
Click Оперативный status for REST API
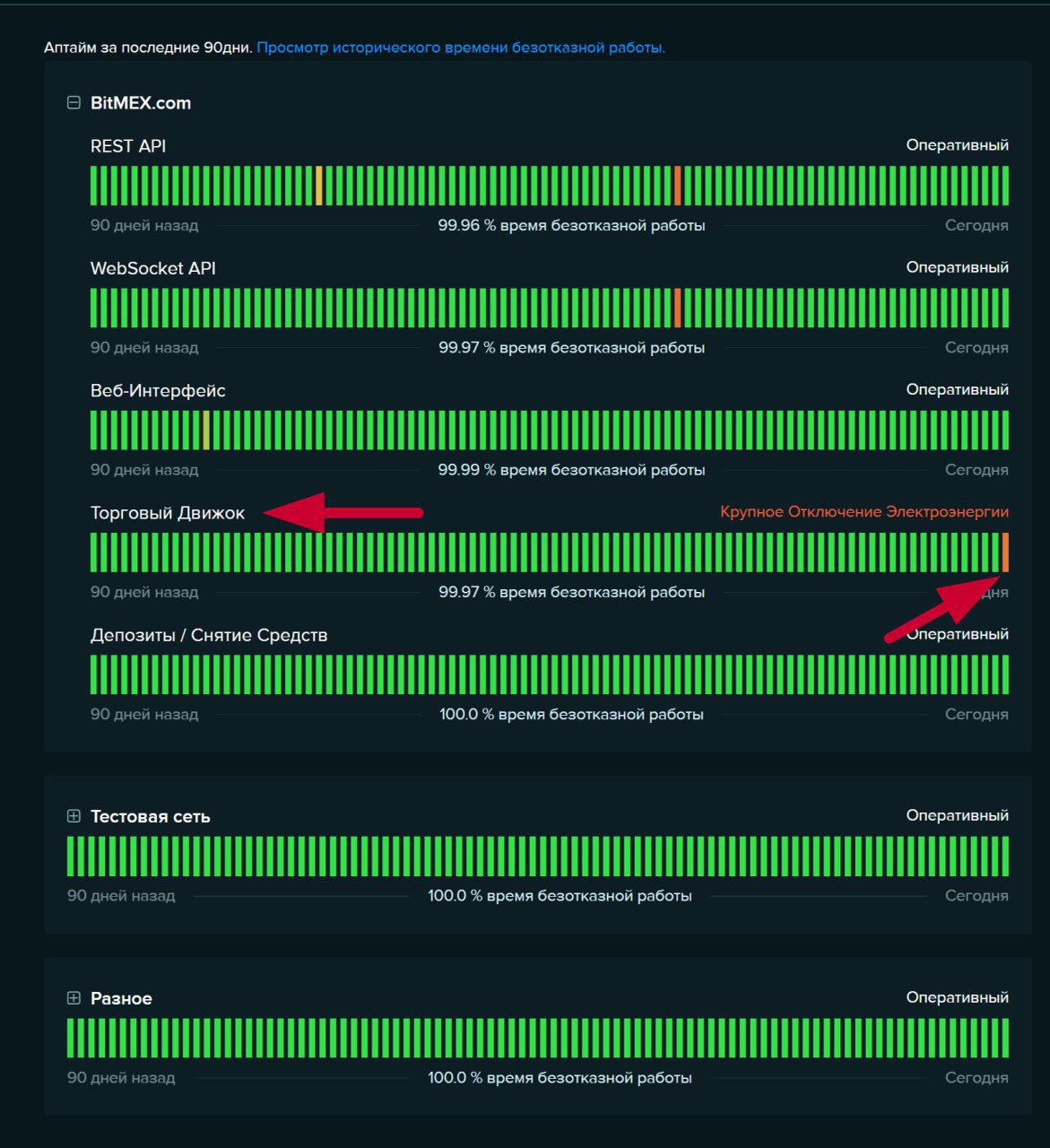tap(957, 145)
